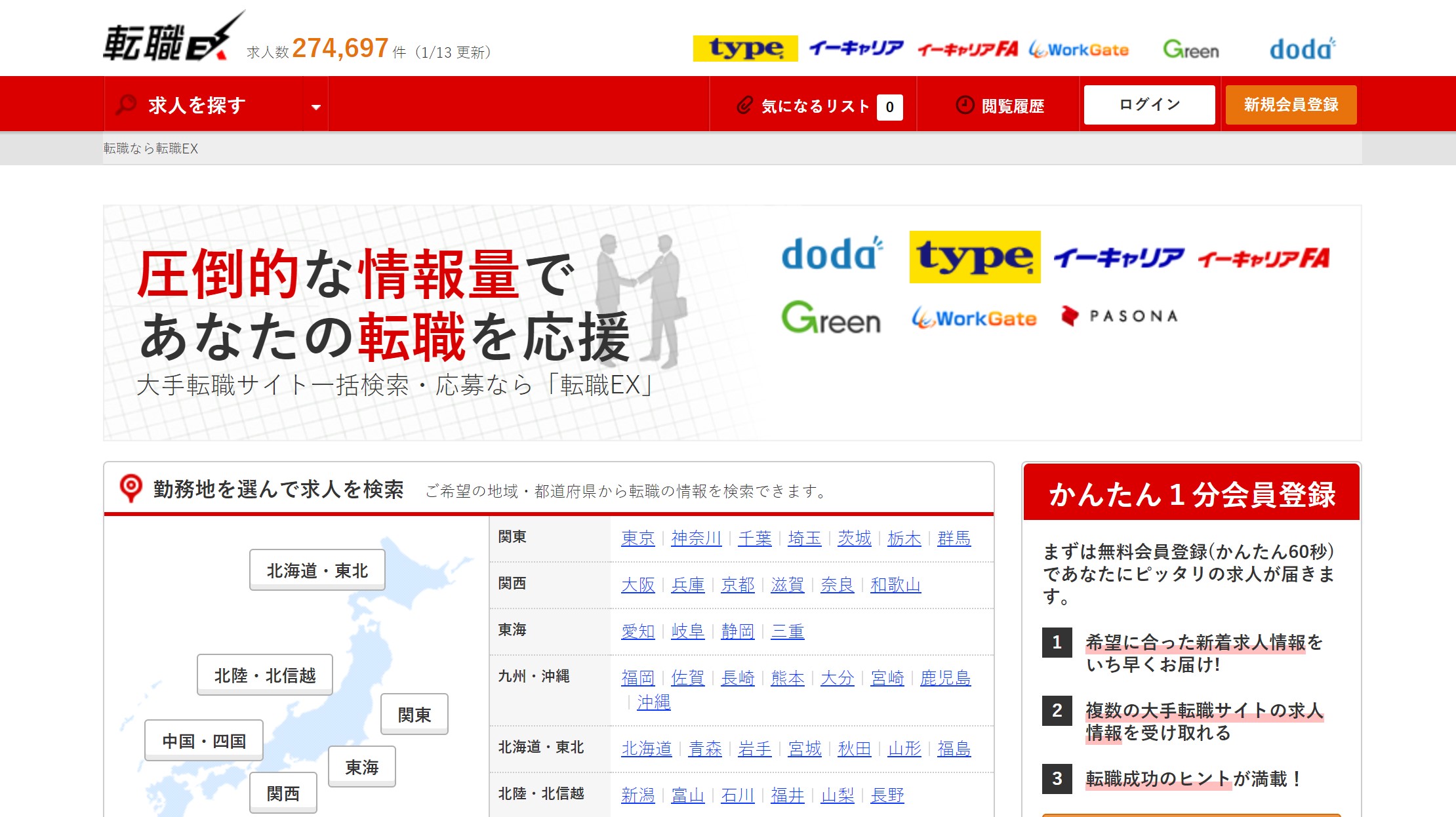Click the PASONA logo in banner
This screenshot has width=1456, height=817.
click(x=1120, y=316)
